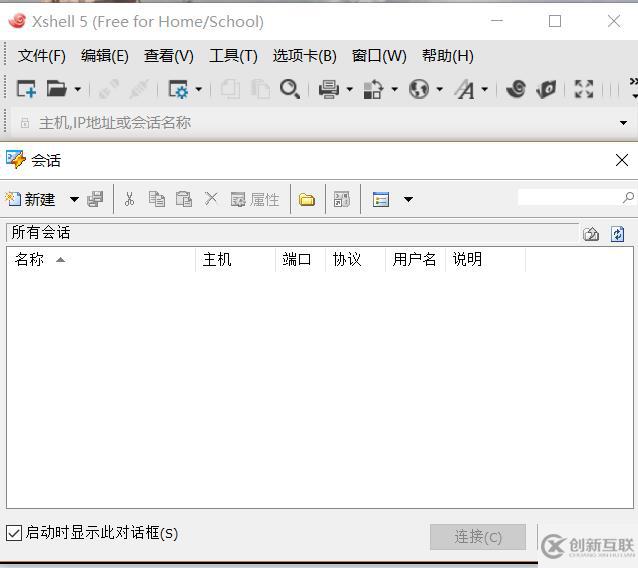Open the 窗口(W) menu
638x568 pixels.
click(x=379, y=56)
